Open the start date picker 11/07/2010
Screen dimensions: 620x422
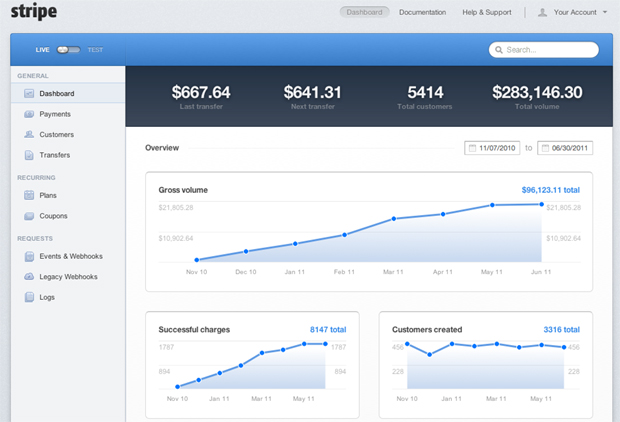493,148
